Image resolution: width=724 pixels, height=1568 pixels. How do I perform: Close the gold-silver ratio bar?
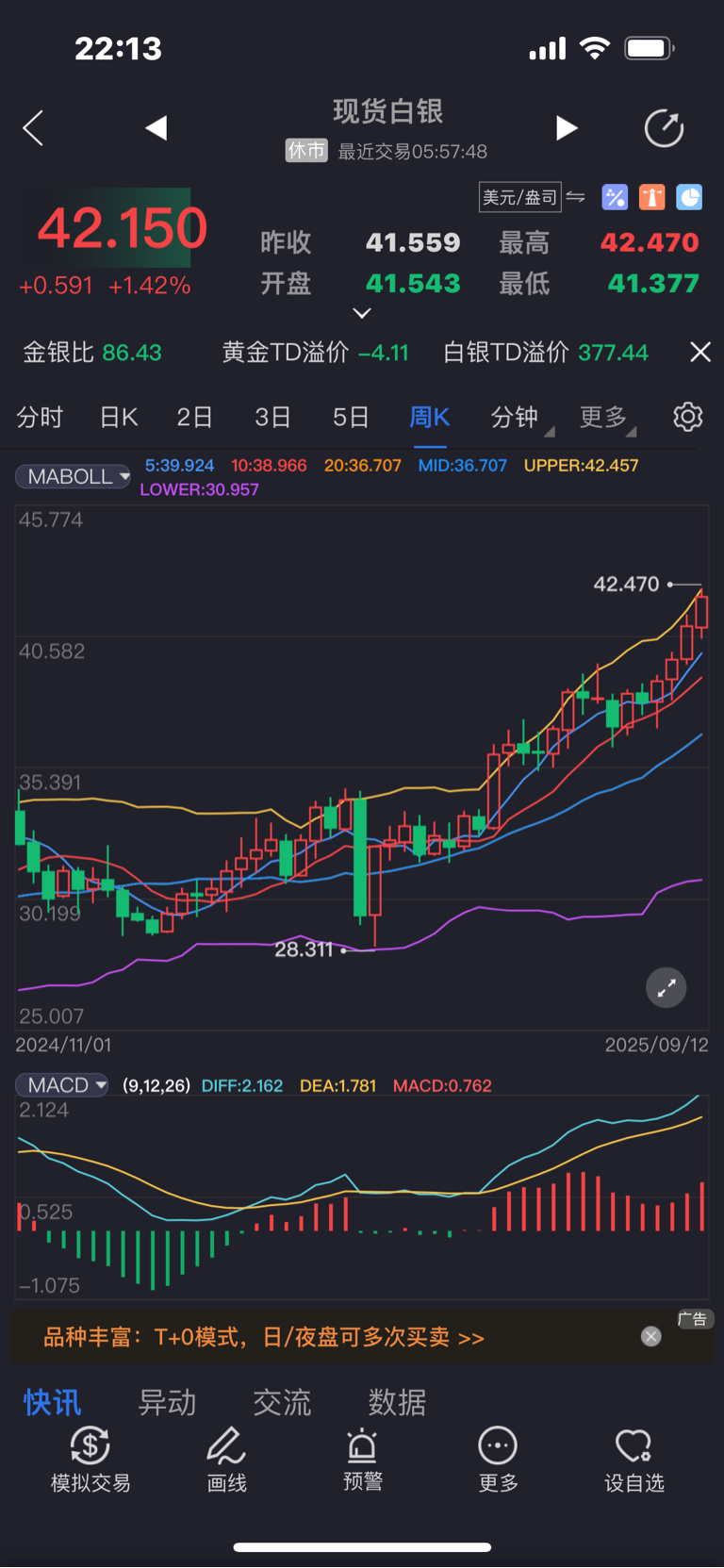(700, 352)
